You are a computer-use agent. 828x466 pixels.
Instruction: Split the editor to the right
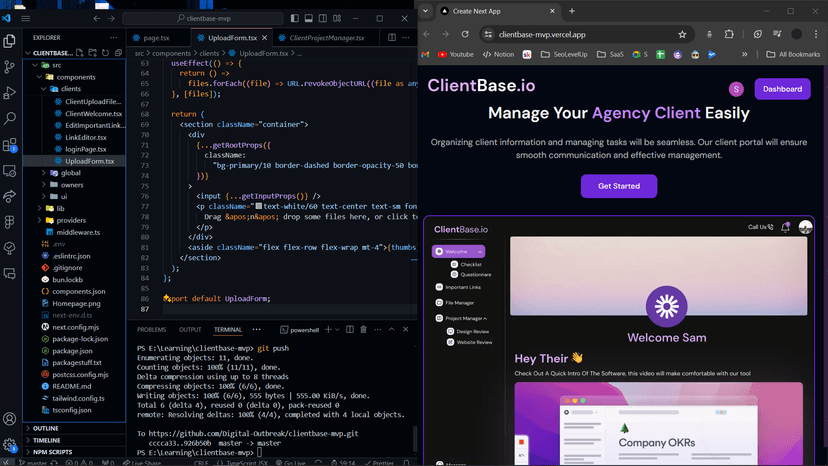pyautogui.click(x=392, y=38)
